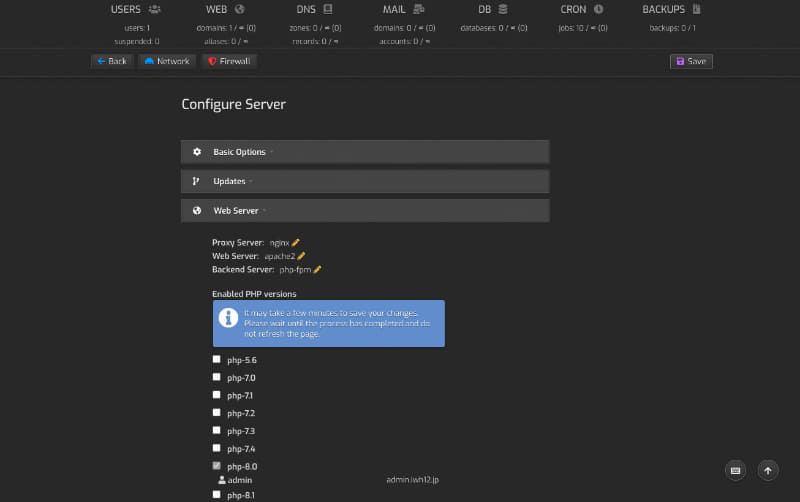Expand the Basic Options section
The height and width of the screenshot is (502, 800).
[365, 152]
